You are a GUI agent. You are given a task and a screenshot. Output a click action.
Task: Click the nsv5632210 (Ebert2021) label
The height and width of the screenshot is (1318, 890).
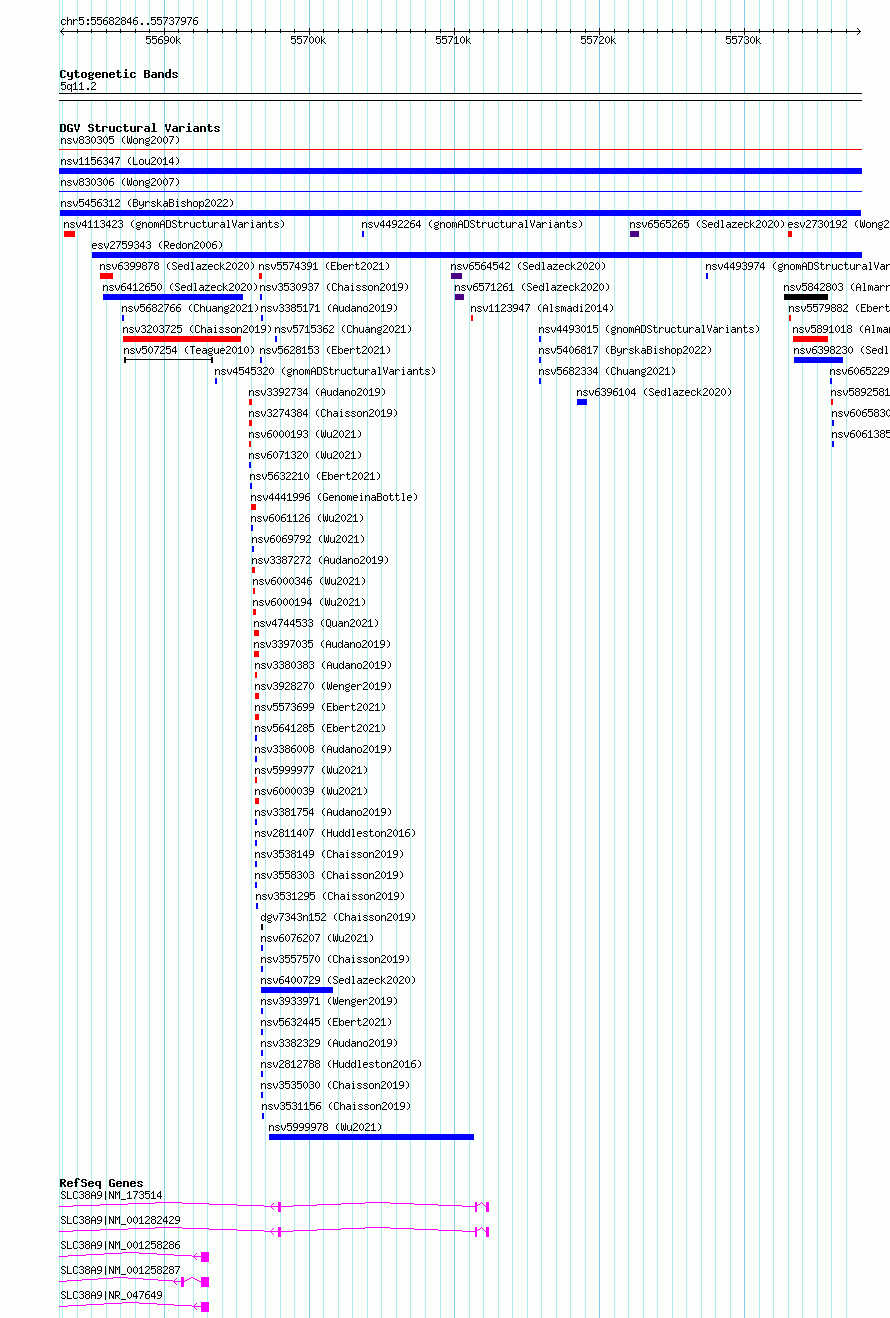pos(315,476)
